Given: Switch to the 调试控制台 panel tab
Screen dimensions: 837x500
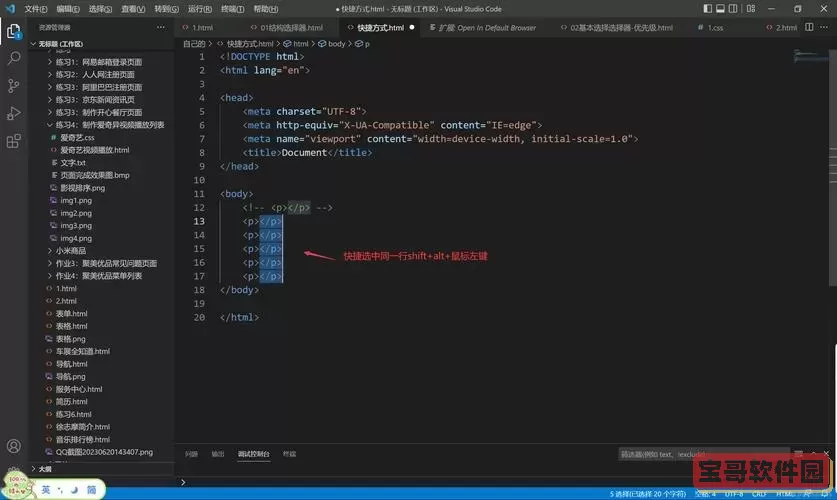Looking at the screenshot, I should pos(254,454).
